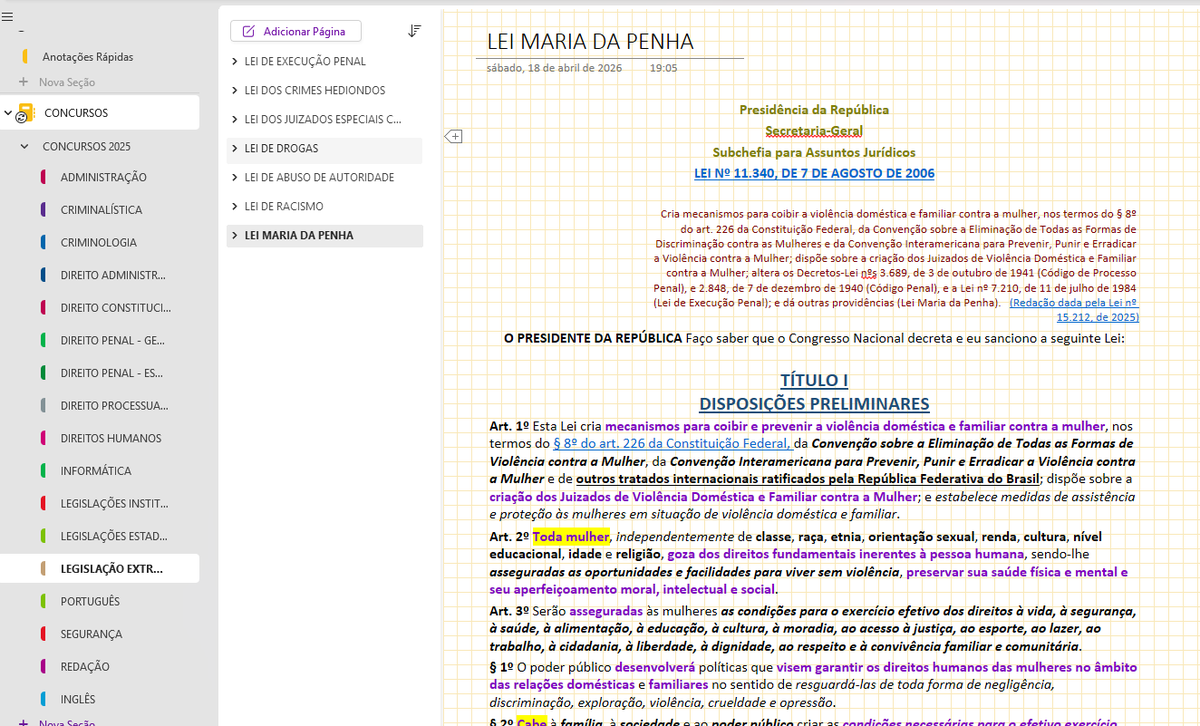1200x726 pixels.
Task: Click the sort pages icon
Action: 415,31
